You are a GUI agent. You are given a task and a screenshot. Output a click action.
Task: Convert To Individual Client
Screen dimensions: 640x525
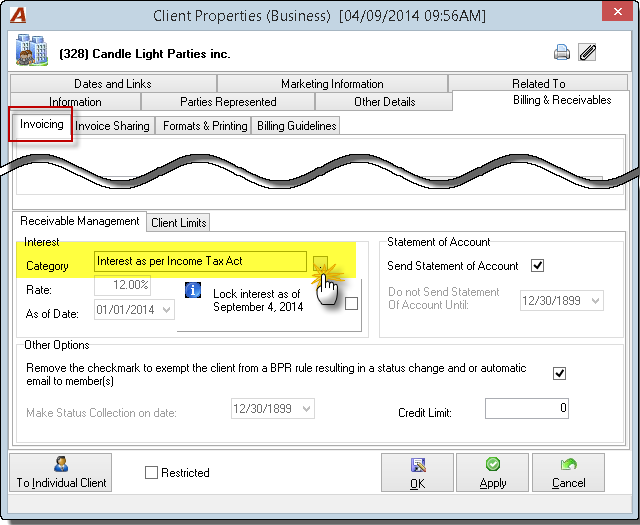pos(61,473)
